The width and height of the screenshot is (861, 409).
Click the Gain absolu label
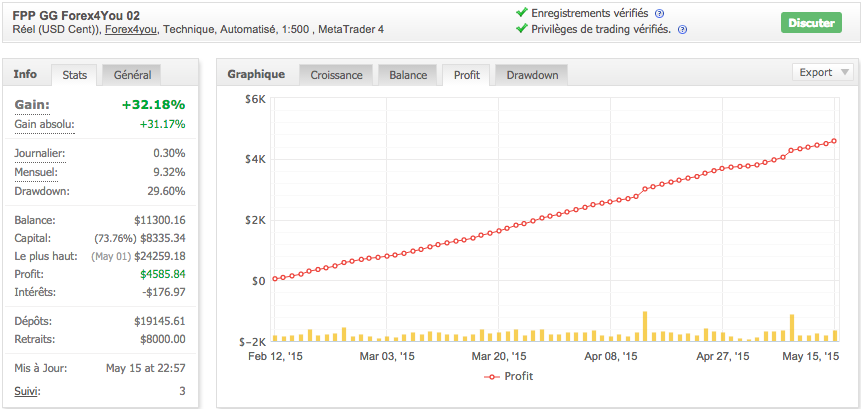[44, 124]
